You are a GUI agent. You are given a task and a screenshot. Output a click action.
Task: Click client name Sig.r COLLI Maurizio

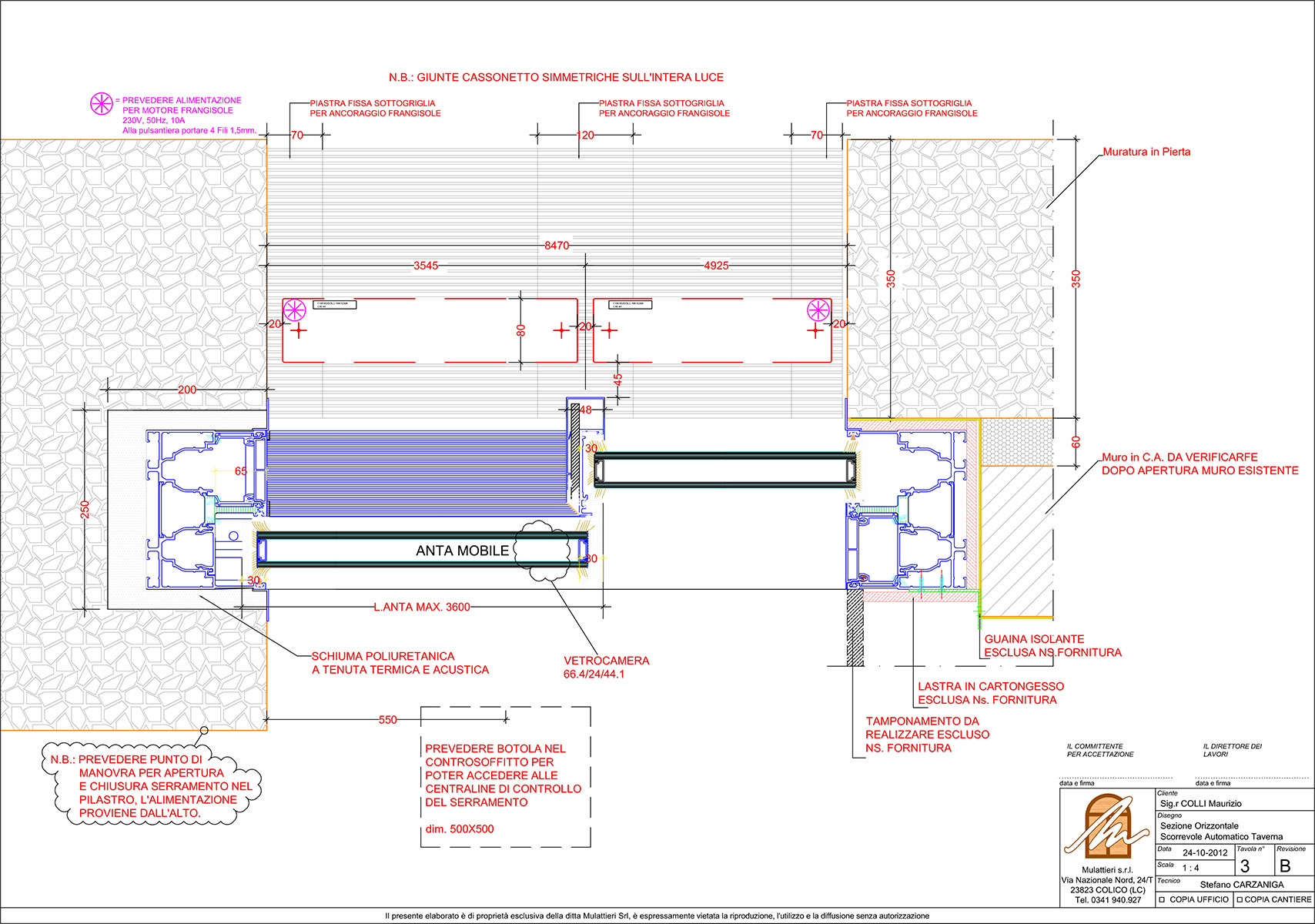point(1201,803)
